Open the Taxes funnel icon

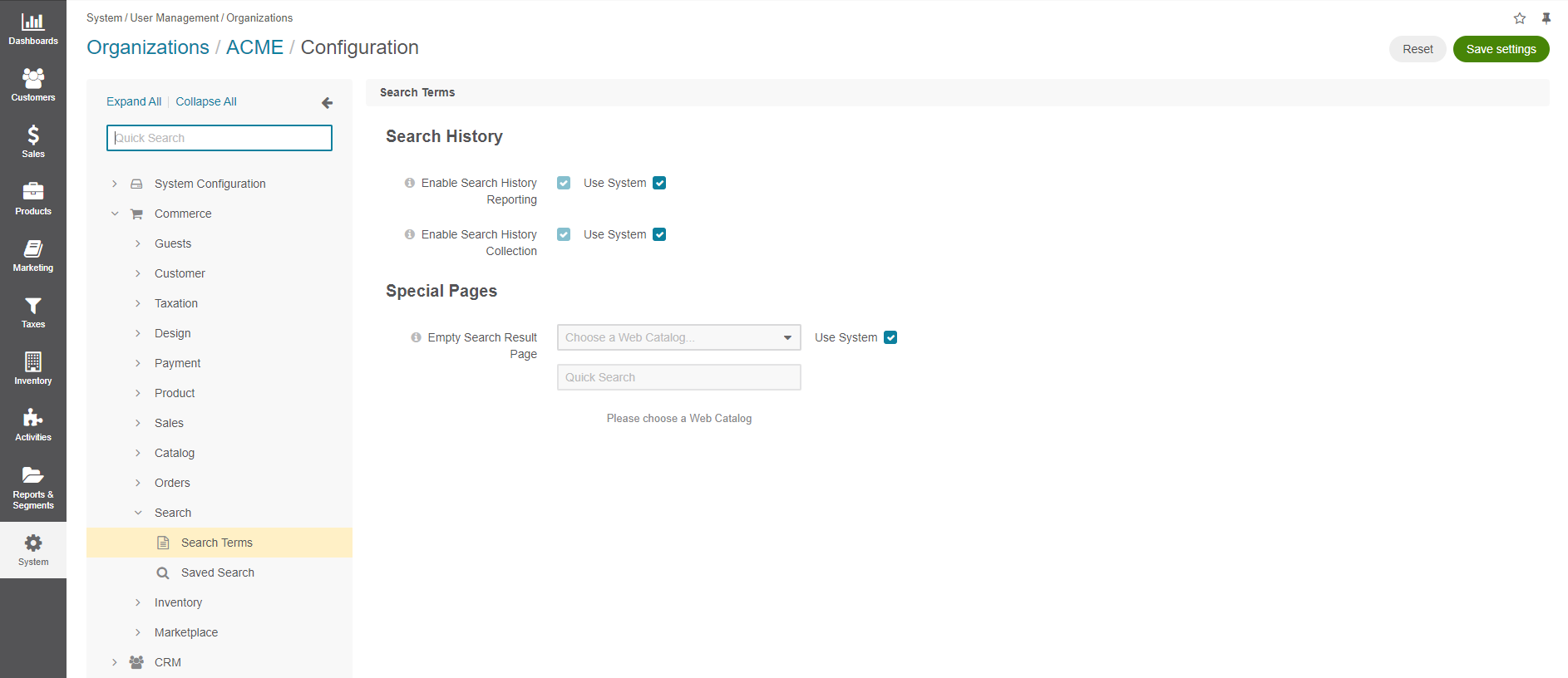pyautogui.click(x=33, y=305)
